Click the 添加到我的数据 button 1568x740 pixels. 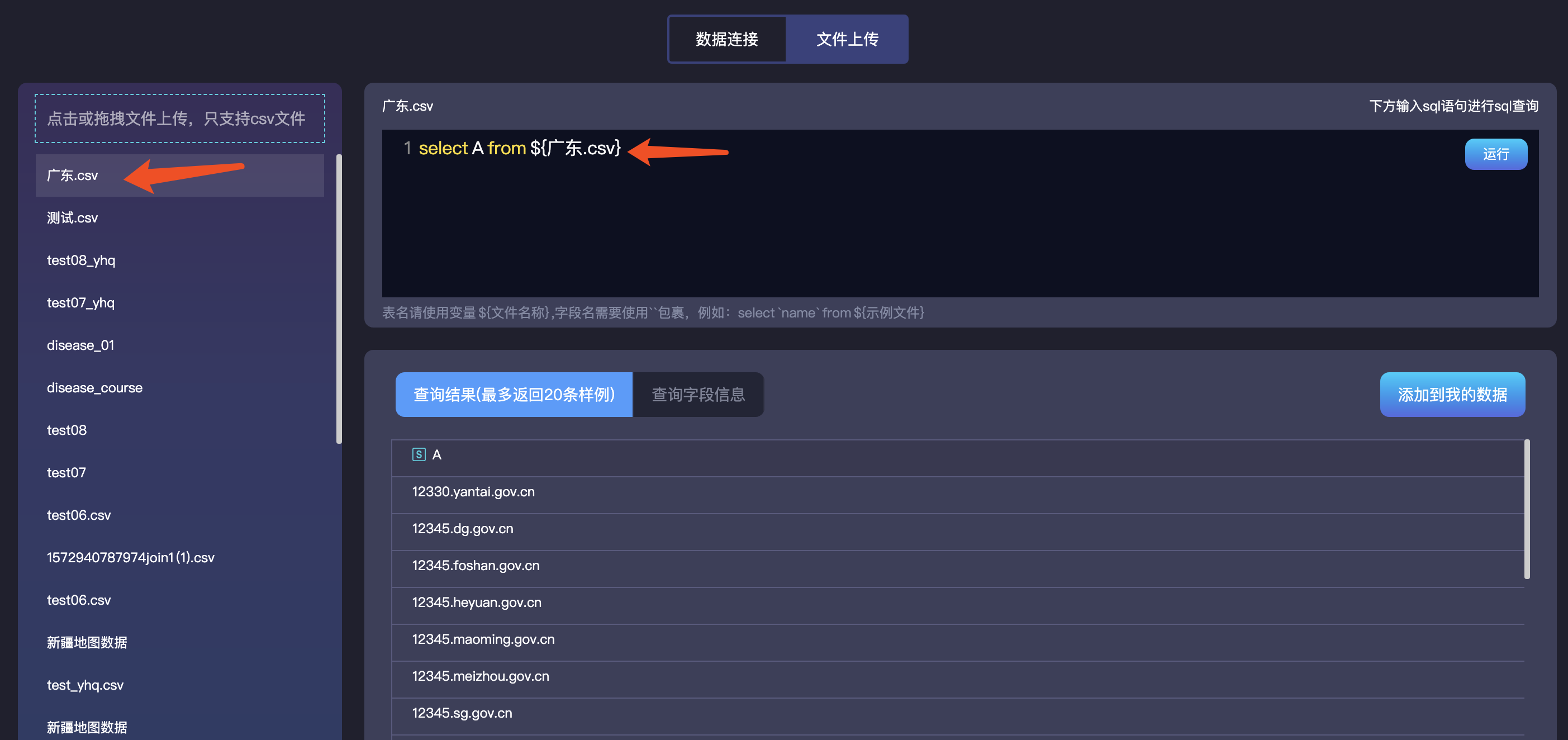(x=1452, y=395)
